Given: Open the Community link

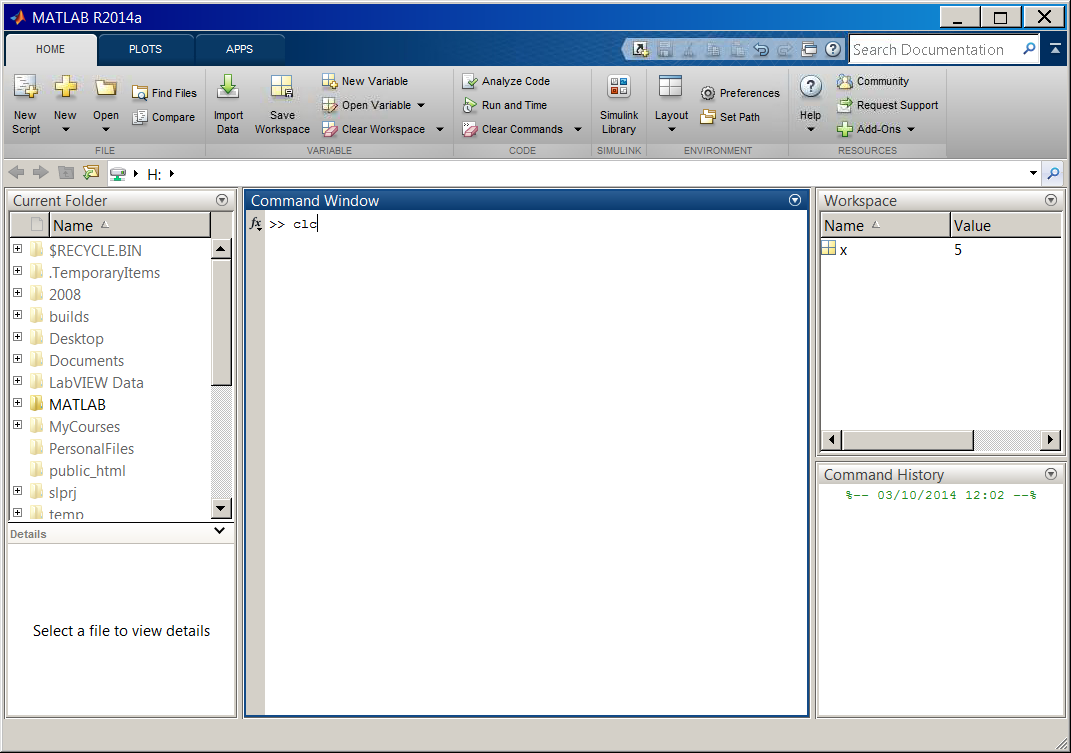Looking at the screenshot, I should click(x=874, y=81).
